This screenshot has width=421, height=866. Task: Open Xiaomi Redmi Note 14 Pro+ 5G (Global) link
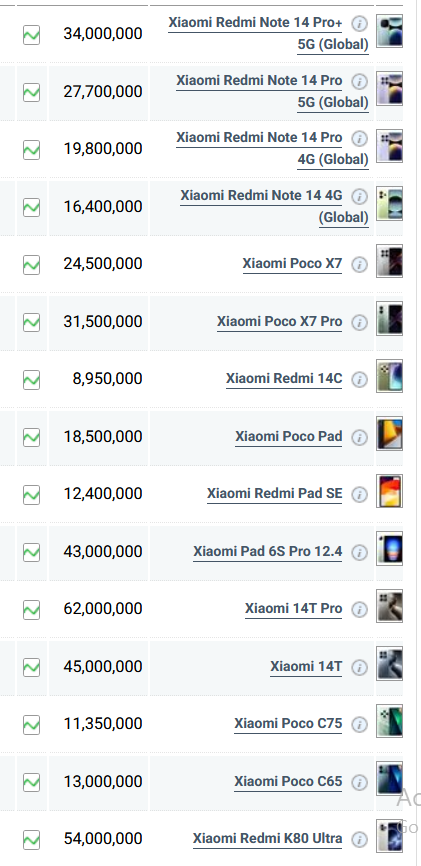269,33
